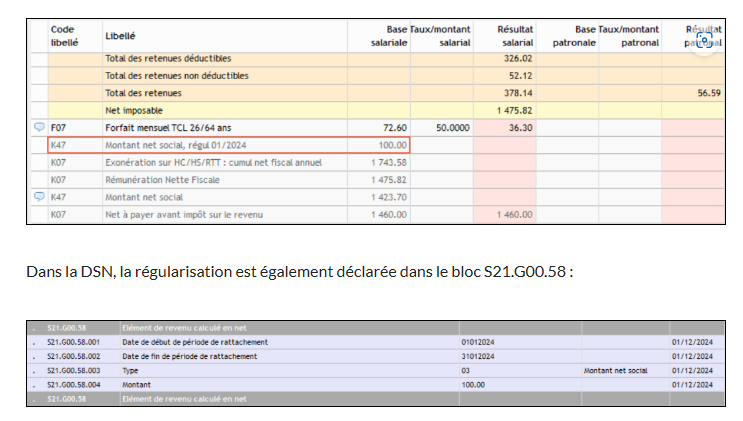This screenshot has height=421, width=743.
Task: Click 'Forfait mensuel TCL 26/64 ans'
Action: tap(168, 128)
